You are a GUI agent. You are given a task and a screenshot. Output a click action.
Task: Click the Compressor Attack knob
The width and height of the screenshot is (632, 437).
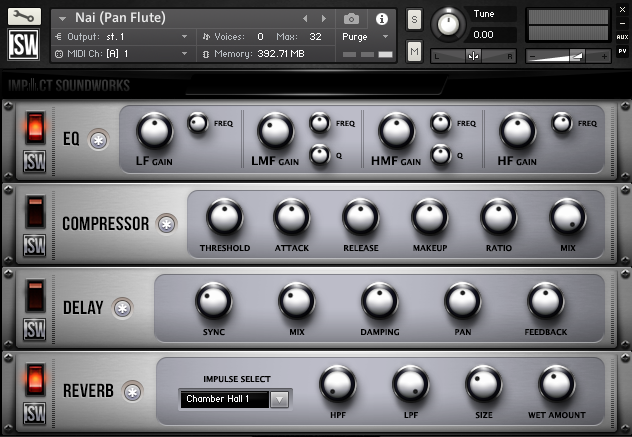pos(292,217)
